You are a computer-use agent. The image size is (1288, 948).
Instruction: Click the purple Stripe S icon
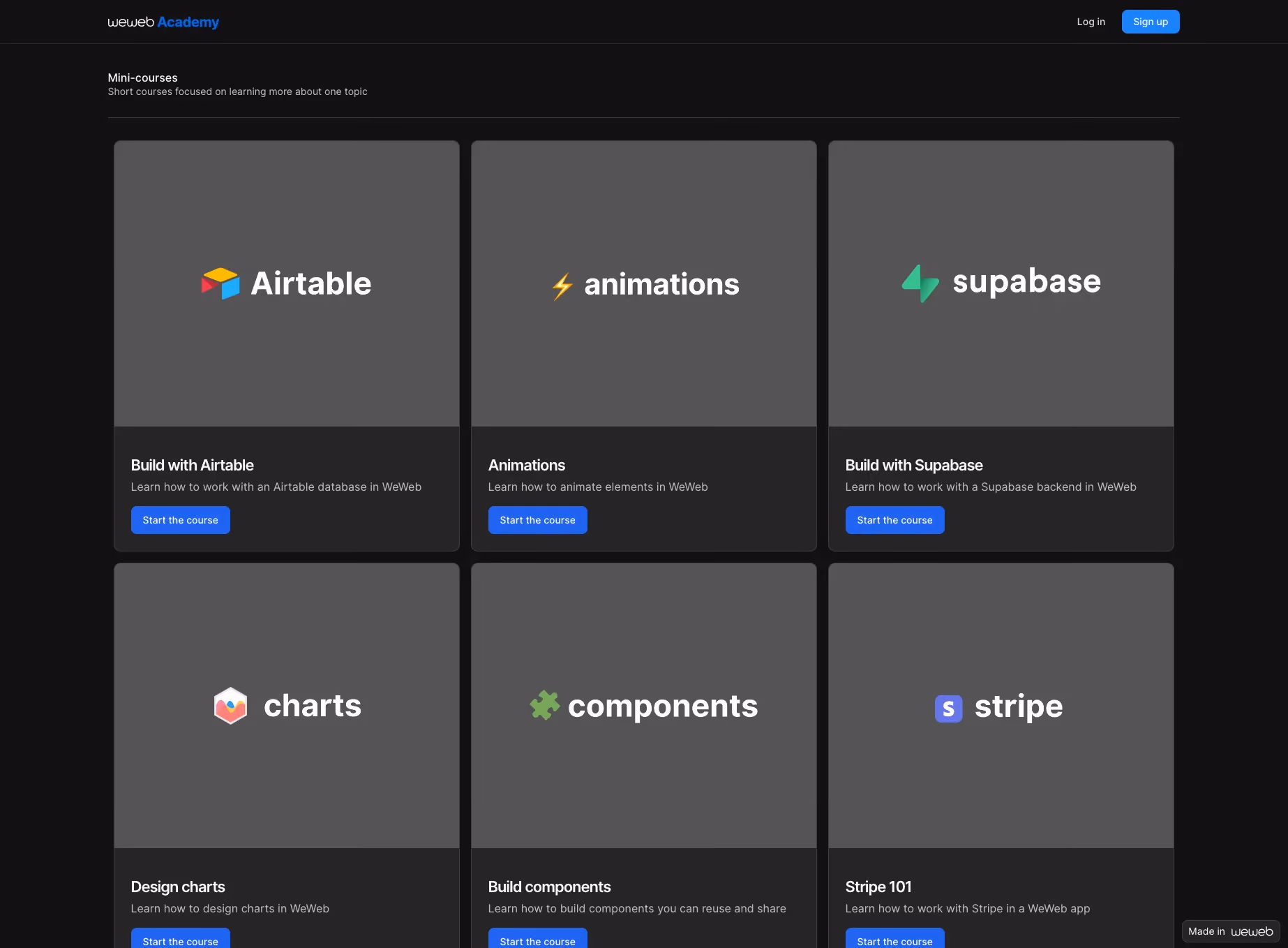click(x=948, y=709)
